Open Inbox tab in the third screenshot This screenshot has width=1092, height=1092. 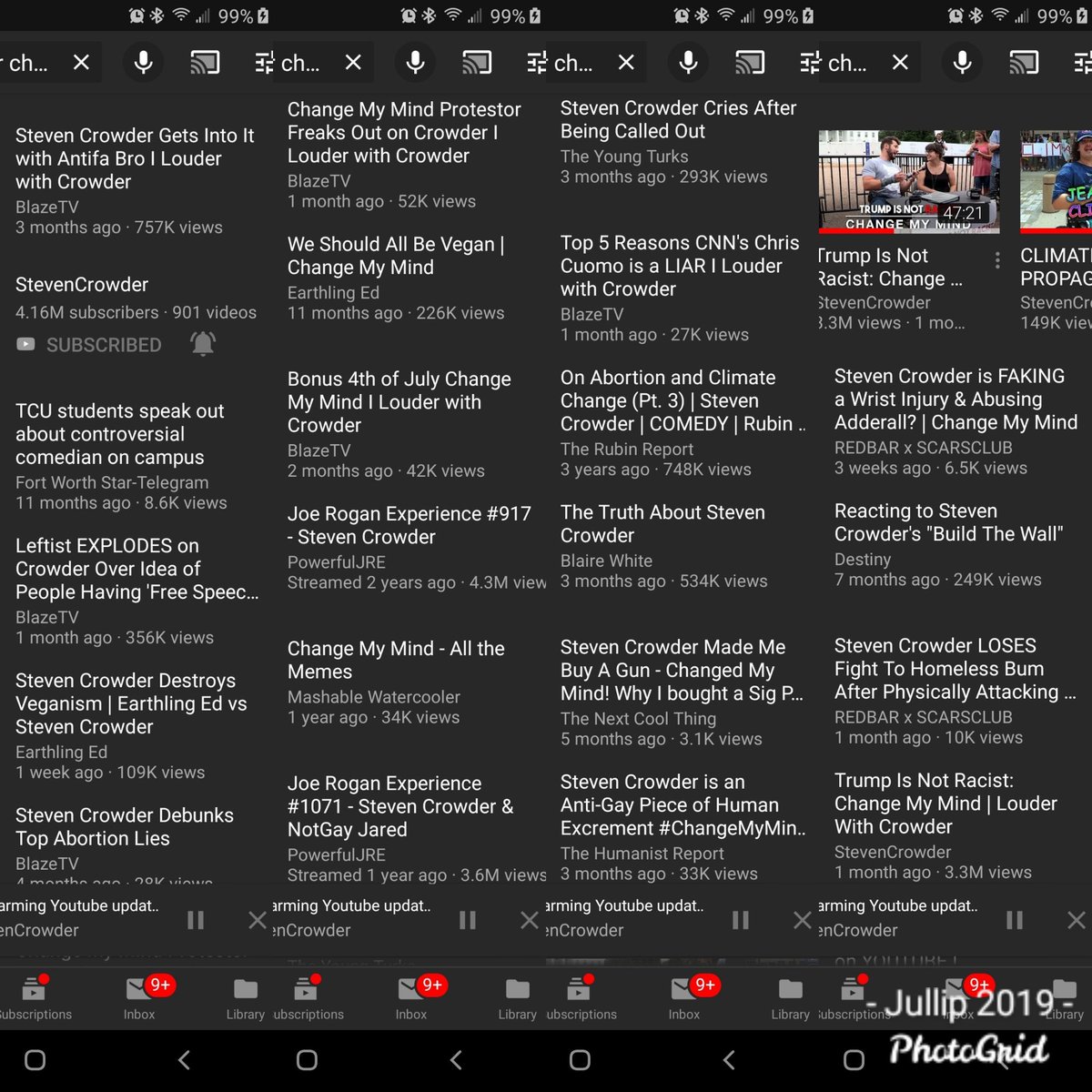click(x=684, y=998)
